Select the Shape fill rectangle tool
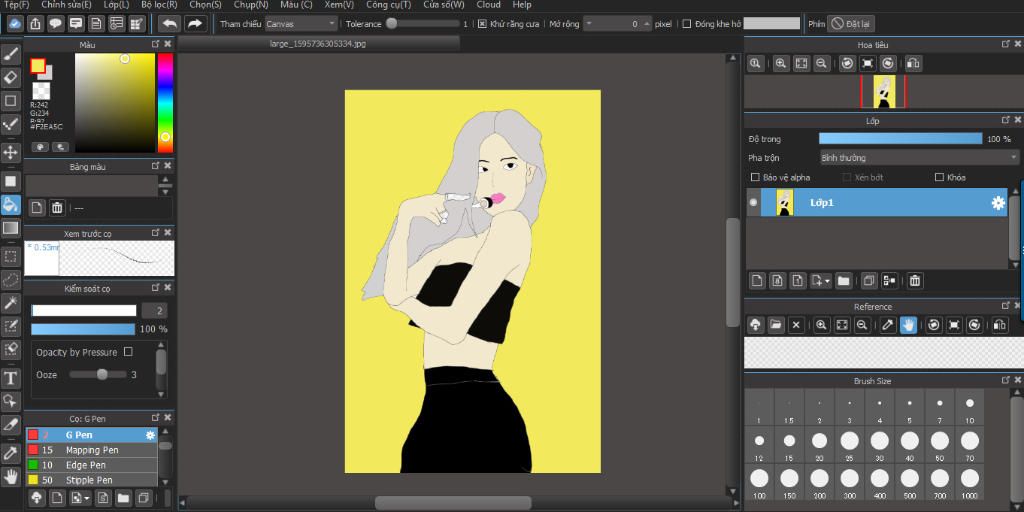 click(x=11, y=182)
